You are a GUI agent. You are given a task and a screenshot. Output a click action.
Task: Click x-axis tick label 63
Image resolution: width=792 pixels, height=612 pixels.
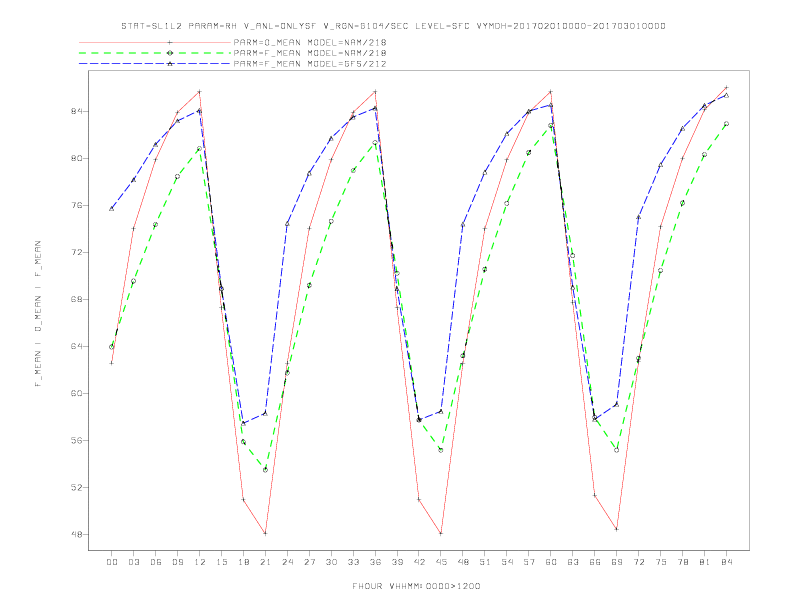(x=573, y=562)
